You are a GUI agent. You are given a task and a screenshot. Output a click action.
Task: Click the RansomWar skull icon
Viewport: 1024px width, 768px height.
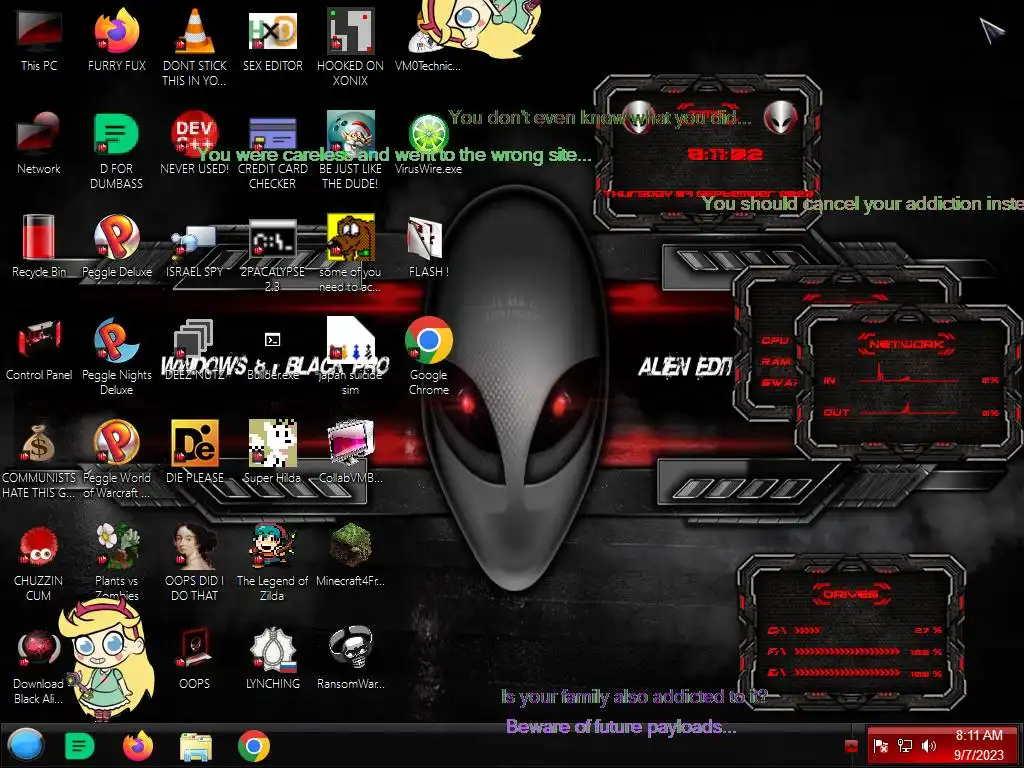tap(350, 649)
